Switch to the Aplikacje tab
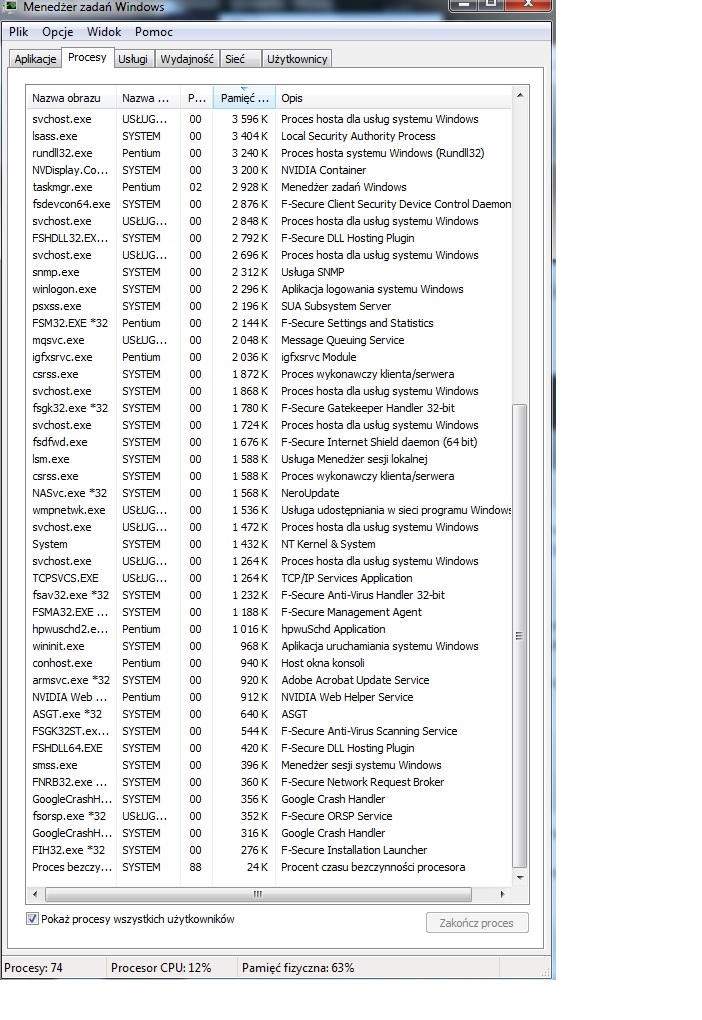Screen dimensions: 702x1020 coord(35,59)
